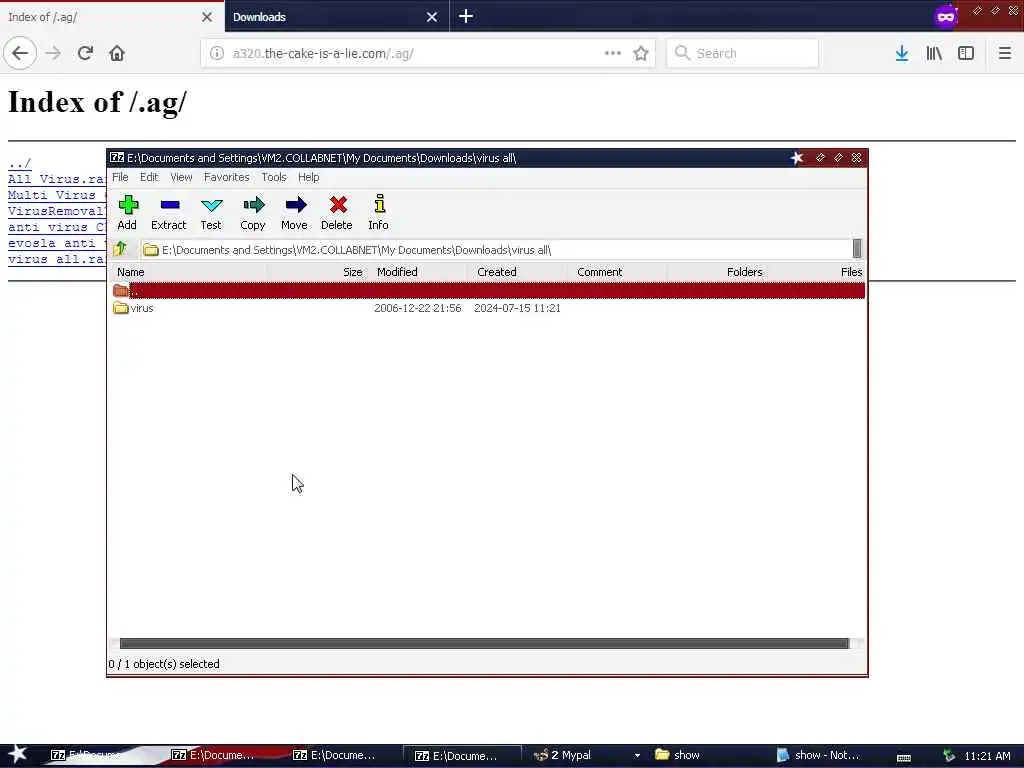The width and height of the screenshot is (1024, 768).
Task: Open the Tools menu in 7-Zip
Action: tap(274, 177)
